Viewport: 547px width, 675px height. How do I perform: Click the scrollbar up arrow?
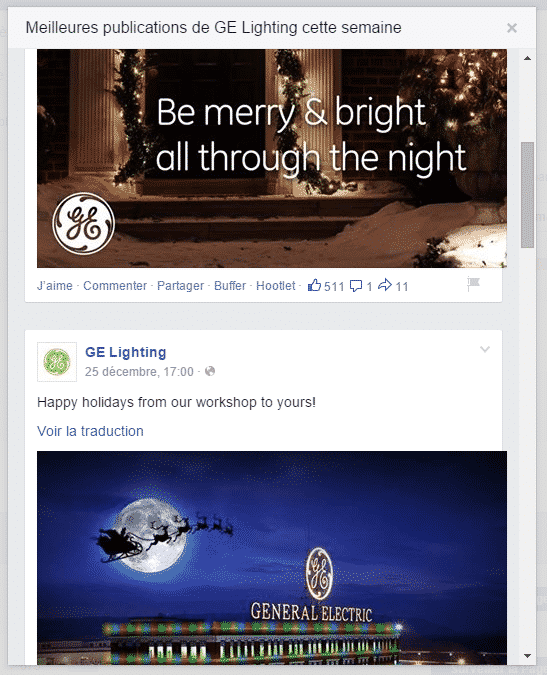coord(527,58)
